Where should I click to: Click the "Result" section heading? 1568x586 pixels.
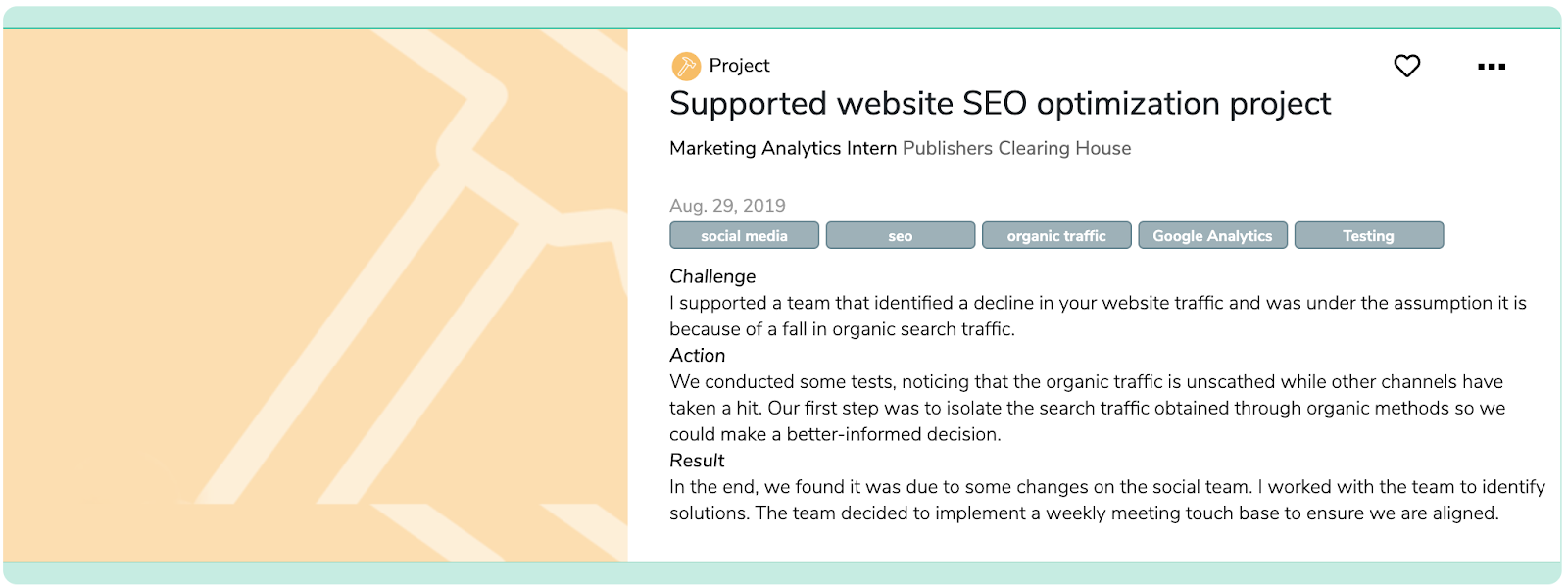pos(697,461)
